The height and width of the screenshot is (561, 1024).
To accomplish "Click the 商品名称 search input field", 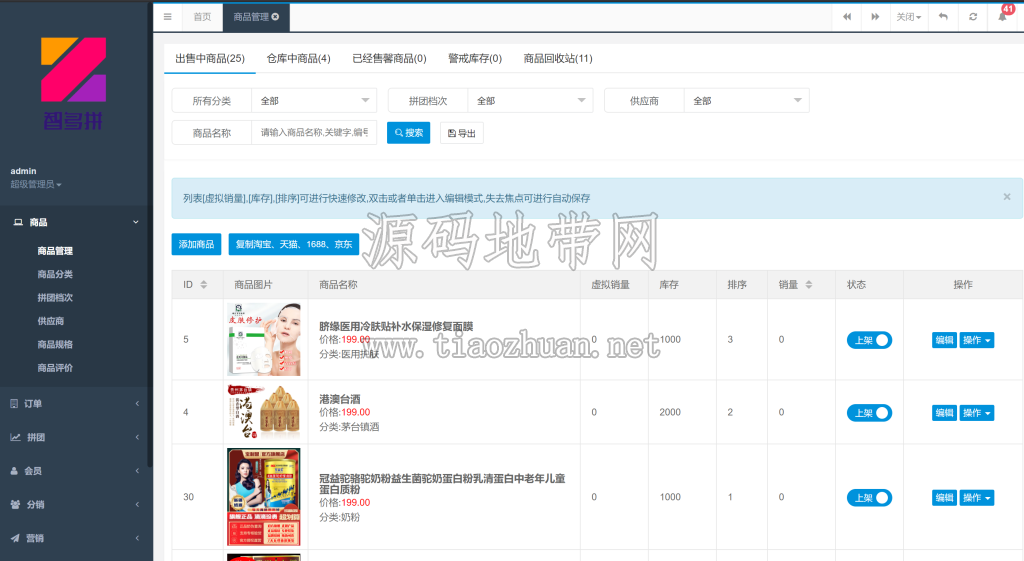I will click(314, 133).
